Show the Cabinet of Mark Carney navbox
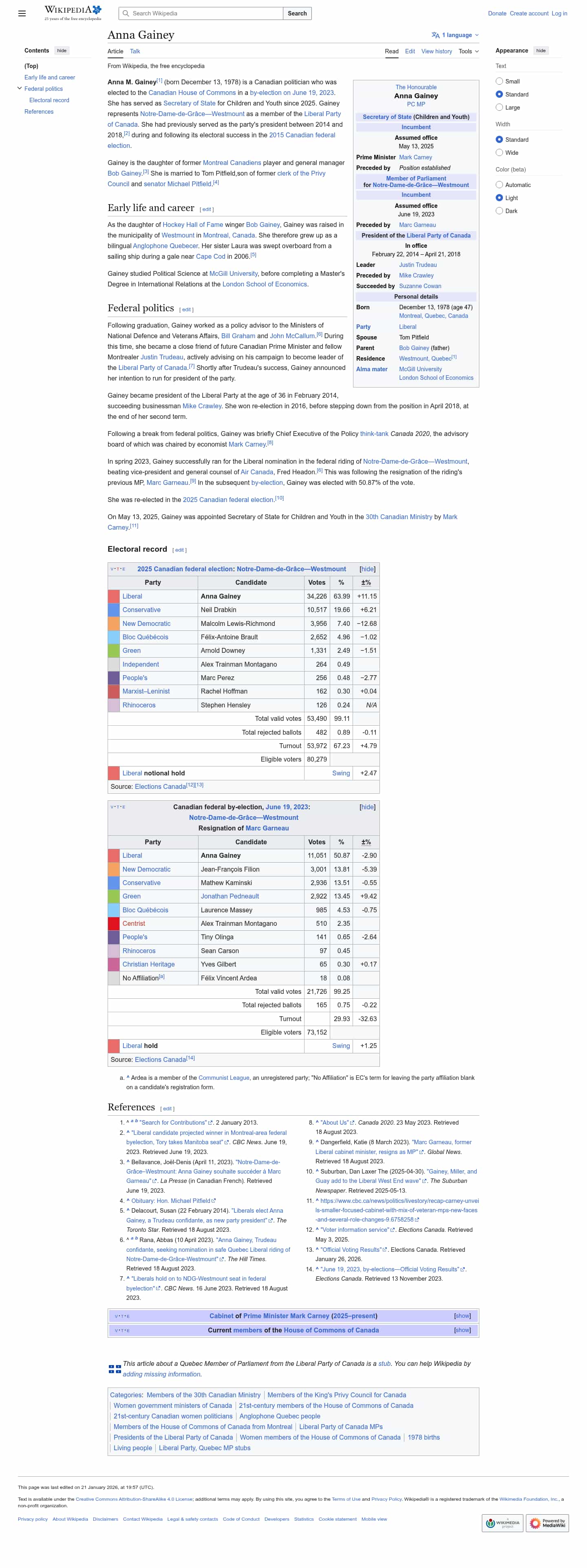This screenshot has width=587, height=1568. (462, 1316)
